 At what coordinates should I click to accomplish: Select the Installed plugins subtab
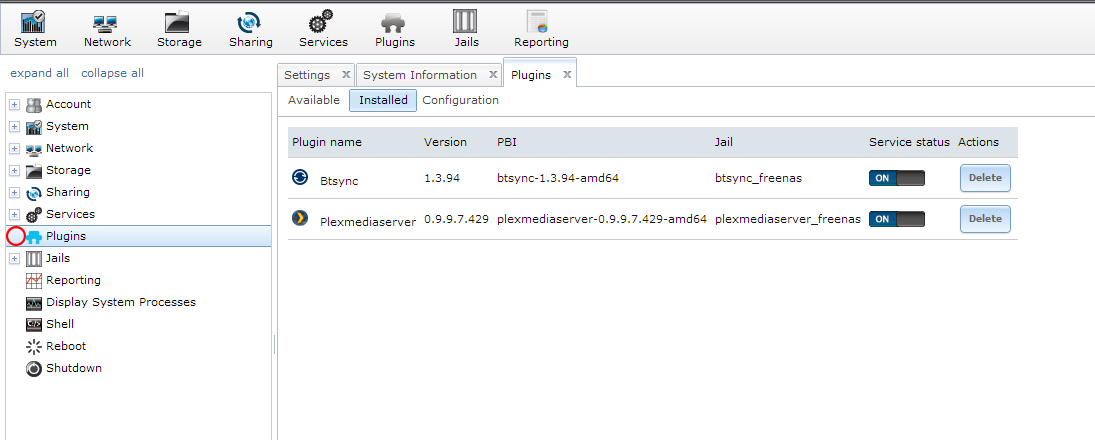pyautogui.click(x=383, y=100)
